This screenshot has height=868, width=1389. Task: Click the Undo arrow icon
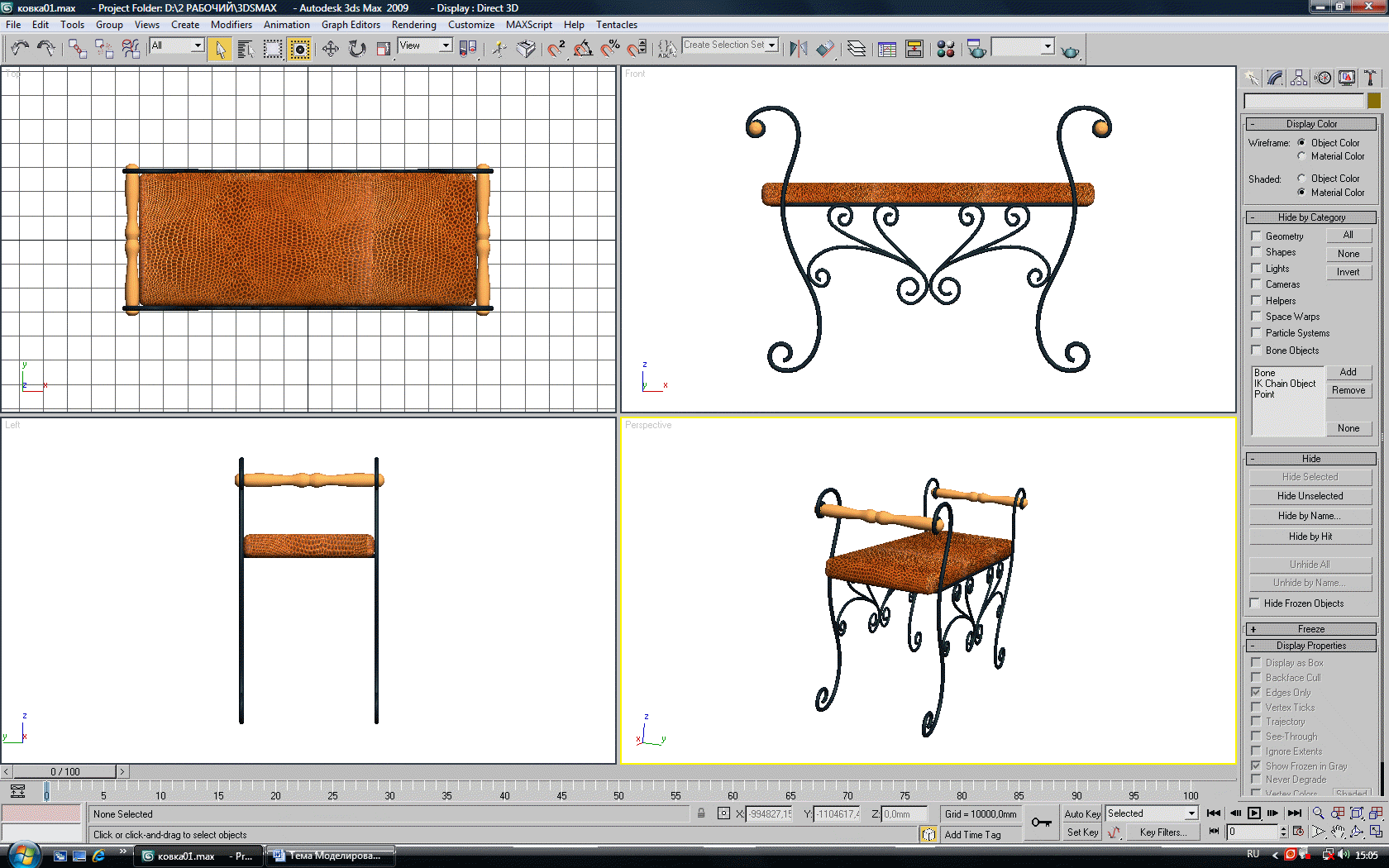(x=20, y=50)
